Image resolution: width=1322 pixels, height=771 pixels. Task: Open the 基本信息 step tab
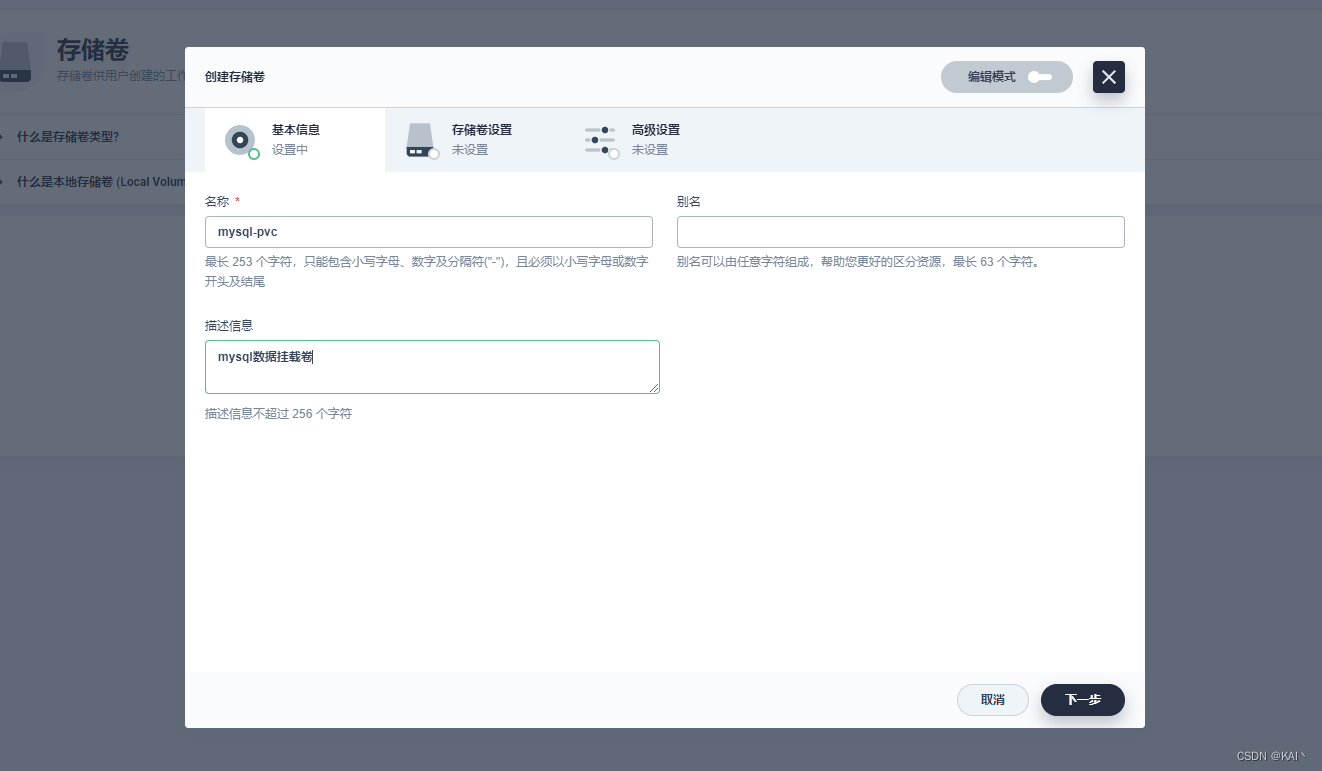coord(295,140)
